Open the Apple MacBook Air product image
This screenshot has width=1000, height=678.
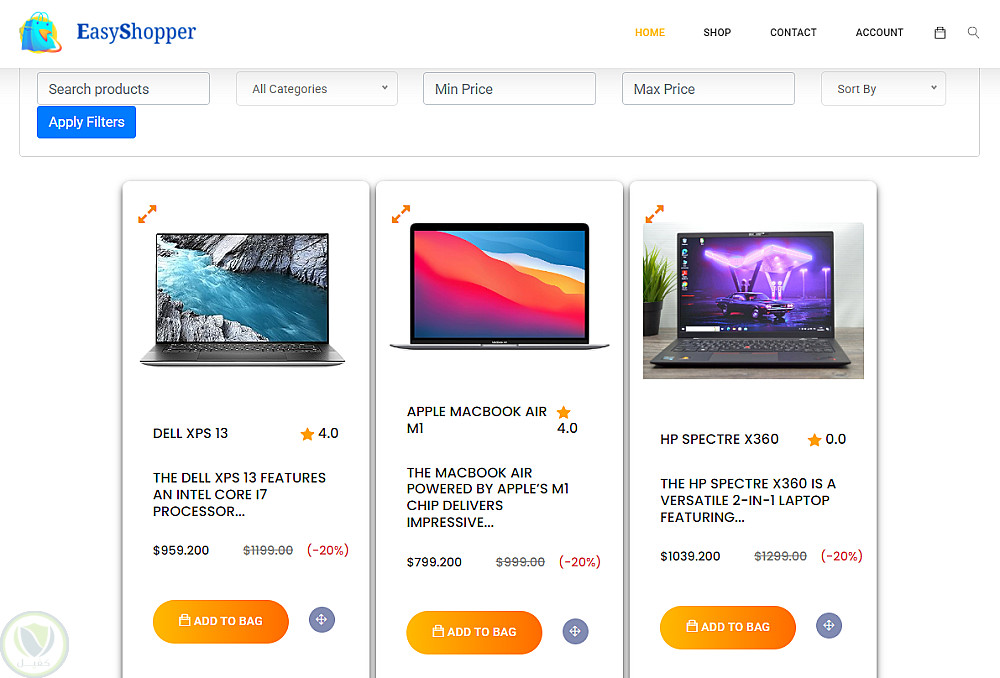click(x=499, y=286)
